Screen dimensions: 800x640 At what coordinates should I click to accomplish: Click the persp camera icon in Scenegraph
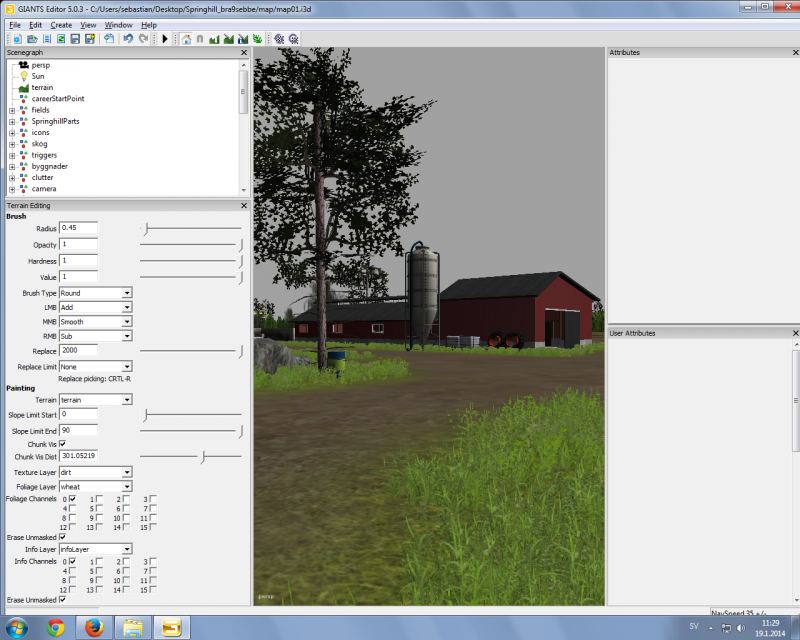[x=23, y=65]
